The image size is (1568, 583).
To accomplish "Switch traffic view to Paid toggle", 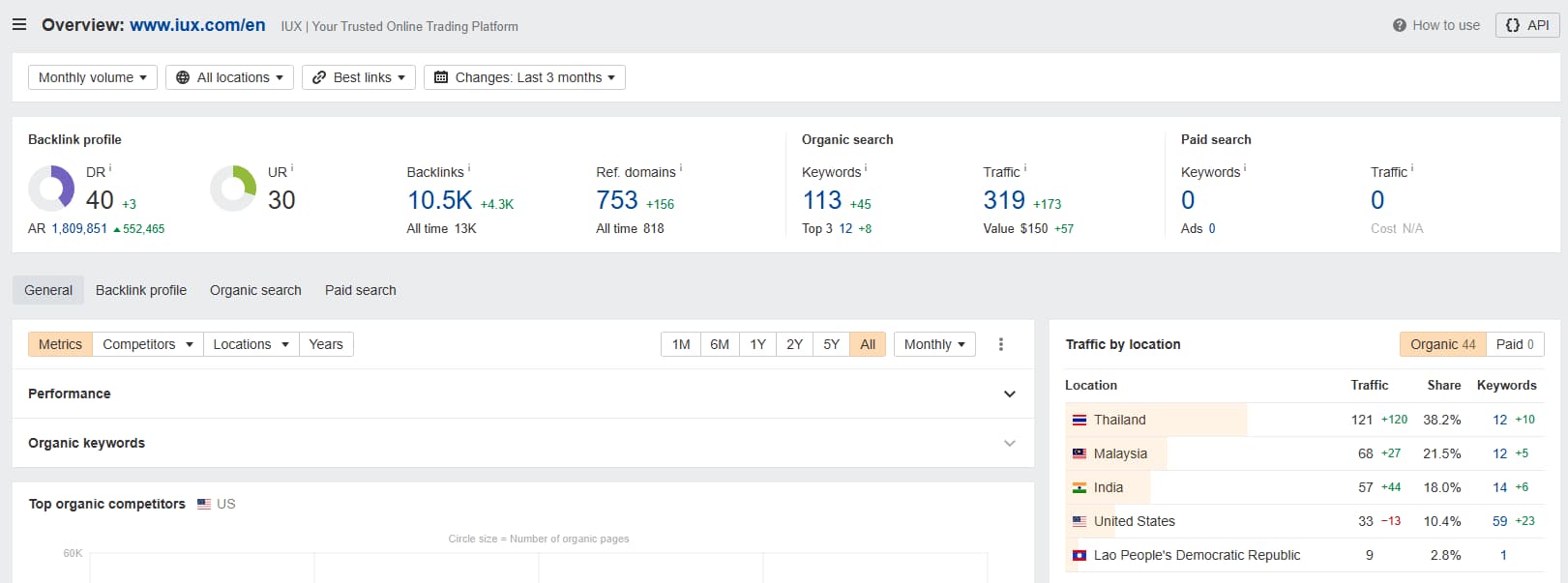I will click(1515, 344).
